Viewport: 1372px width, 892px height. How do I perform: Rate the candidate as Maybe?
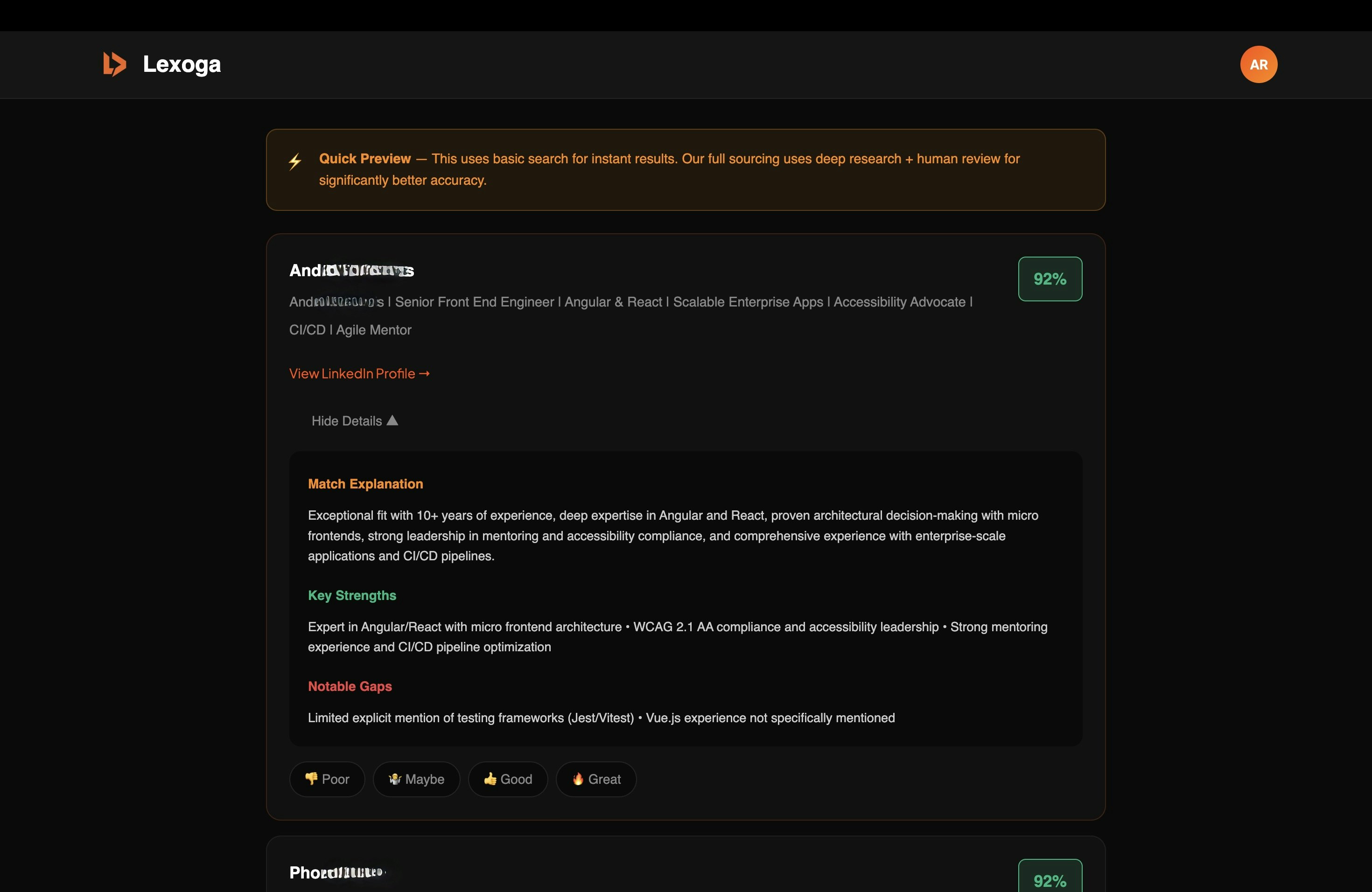(x=416, y=779)
